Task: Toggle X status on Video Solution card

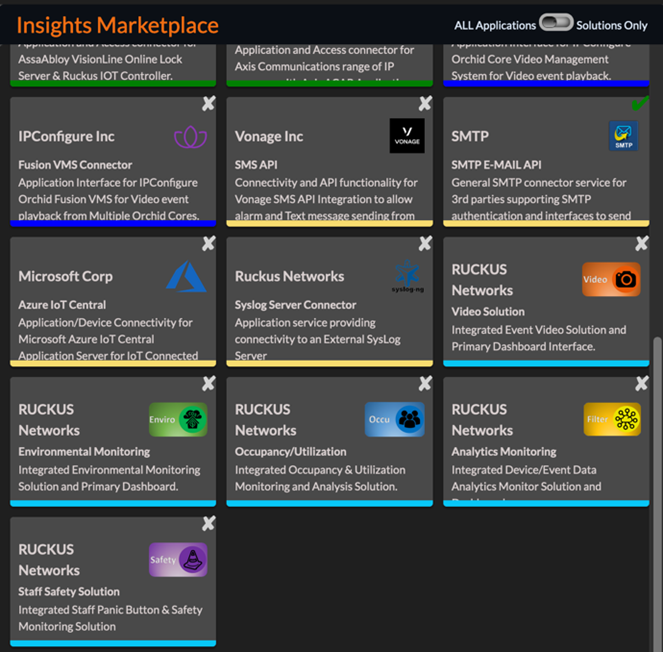Action: [642, 243]
